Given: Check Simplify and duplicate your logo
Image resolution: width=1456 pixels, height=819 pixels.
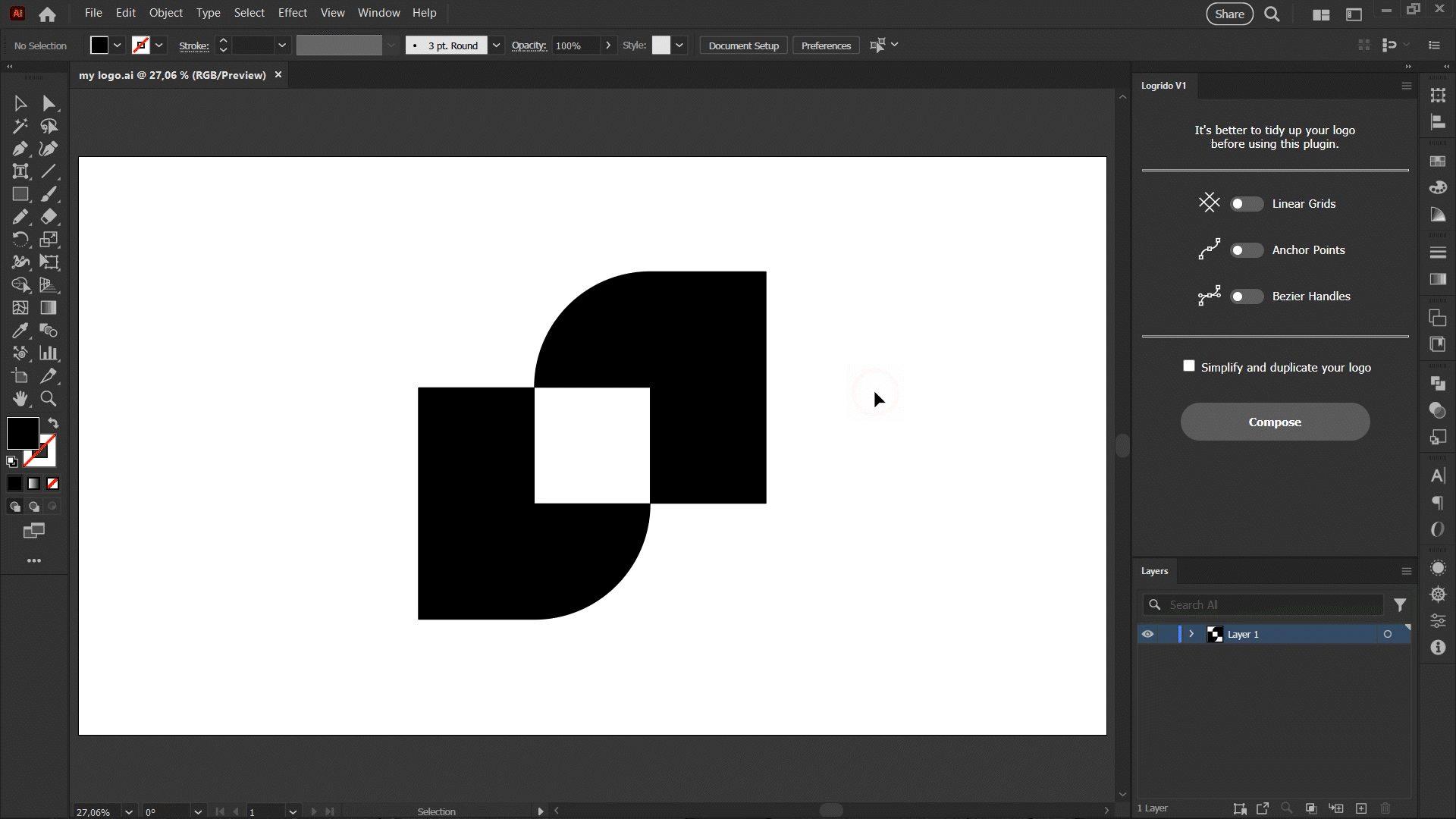Looking at the screenshot, I should 1189,366.
